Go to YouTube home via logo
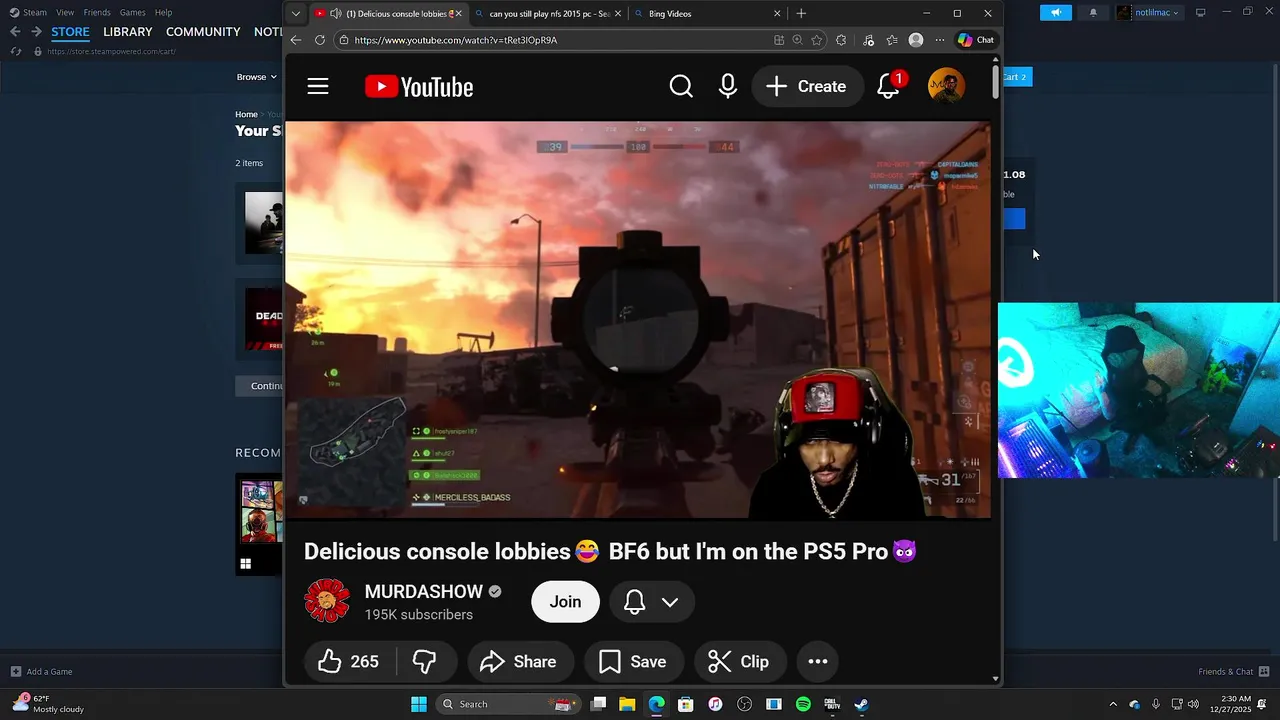 (419, 87)
